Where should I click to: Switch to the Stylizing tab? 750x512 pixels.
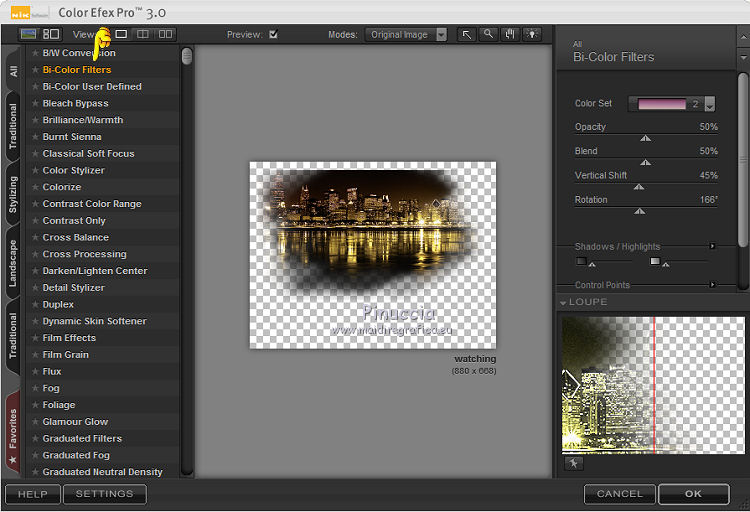(x=13, y=194)
